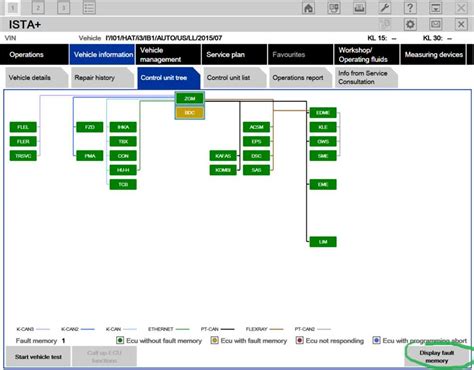Select the TRSVC control unit
The image size is (474, 370).
coord(23,156)
